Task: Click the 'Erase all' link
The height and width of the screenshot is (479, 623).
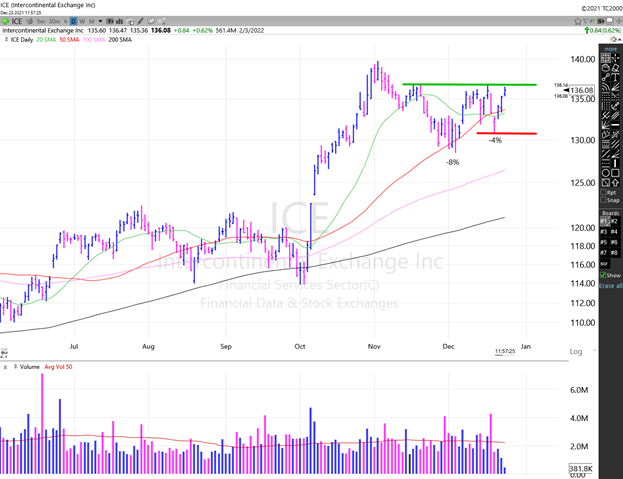Action: pyautogui.click(x=611, y=286)
